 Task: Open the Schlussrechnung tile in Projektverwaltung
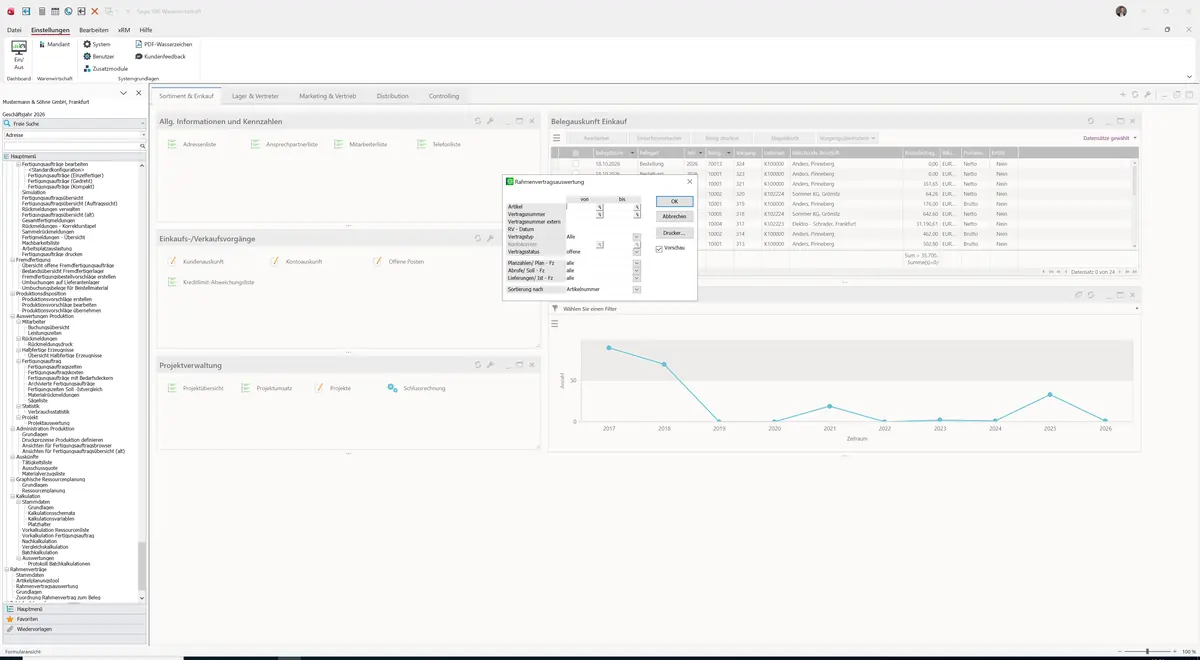pyautogui.click(x=415, y=388)
